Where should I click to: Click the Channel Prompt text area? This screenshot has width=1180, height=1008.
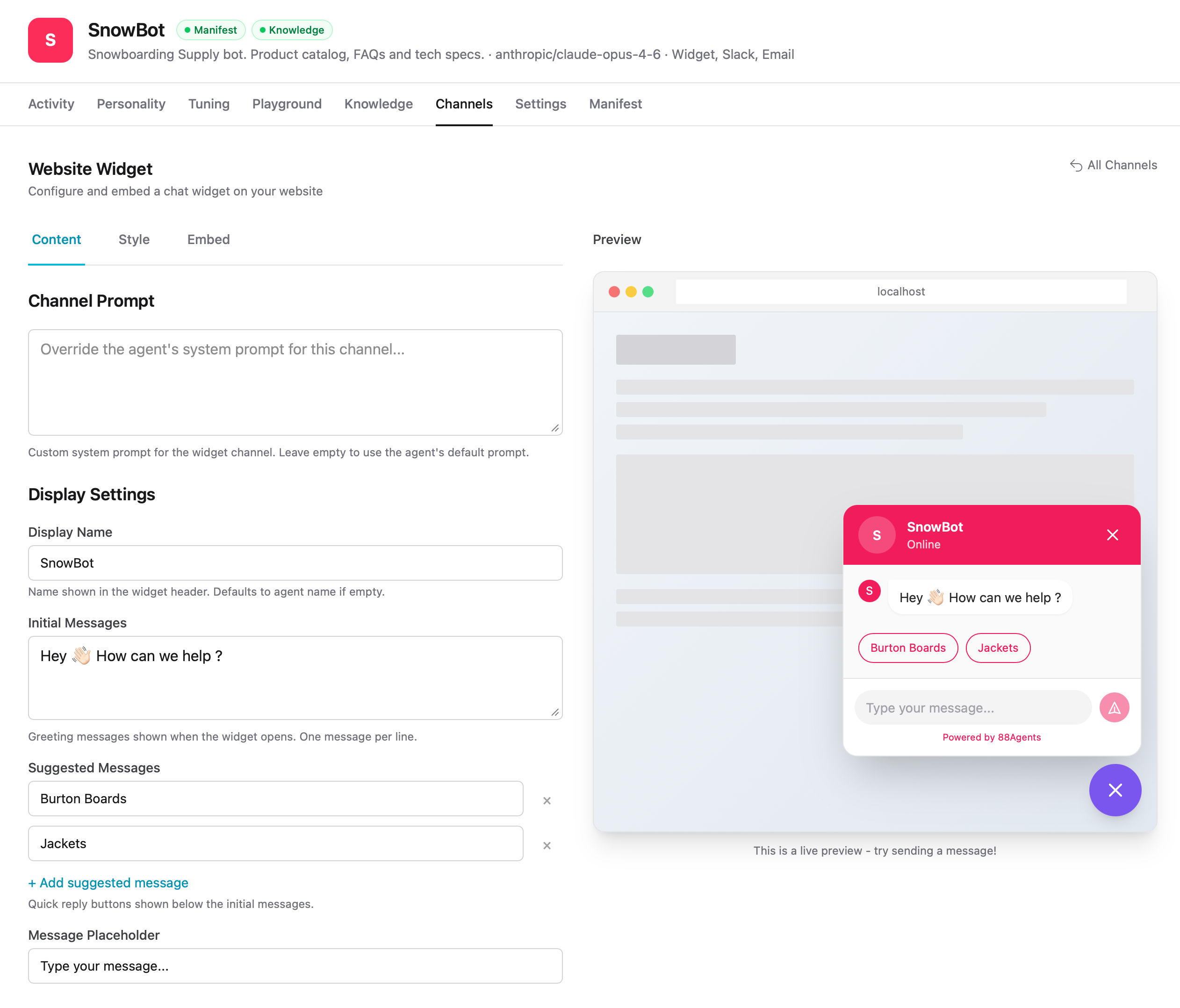[295, 382]
